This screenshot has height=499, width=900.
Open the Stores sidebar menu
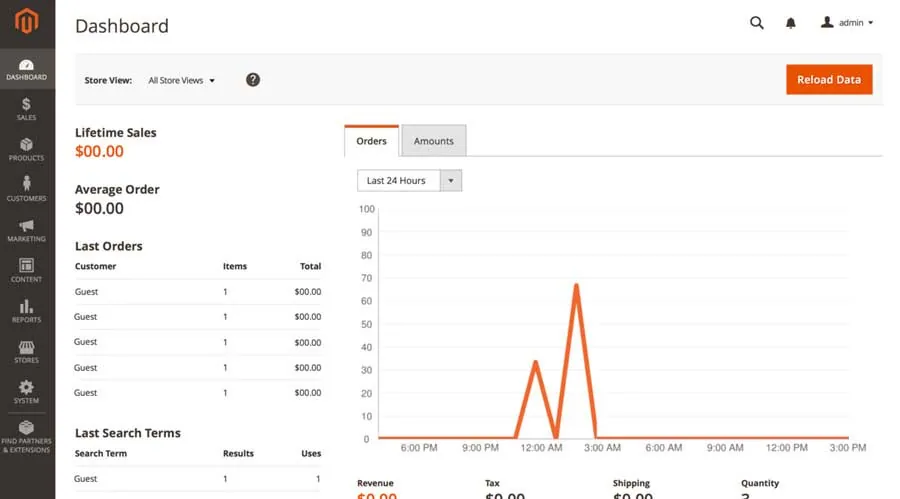coord(26,351)
